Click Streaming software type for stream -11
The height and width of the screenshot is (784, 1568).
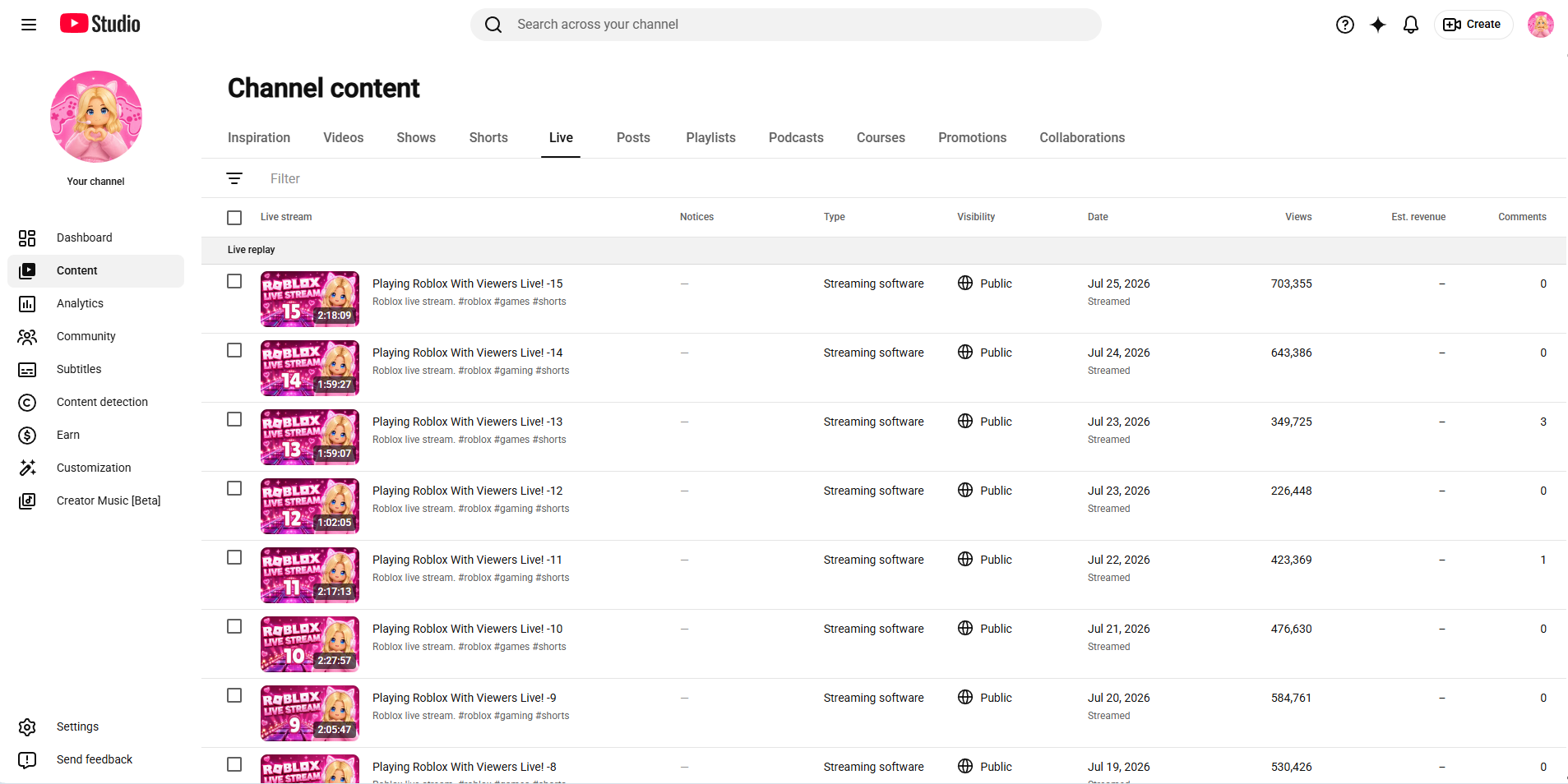tap(873, 560)
